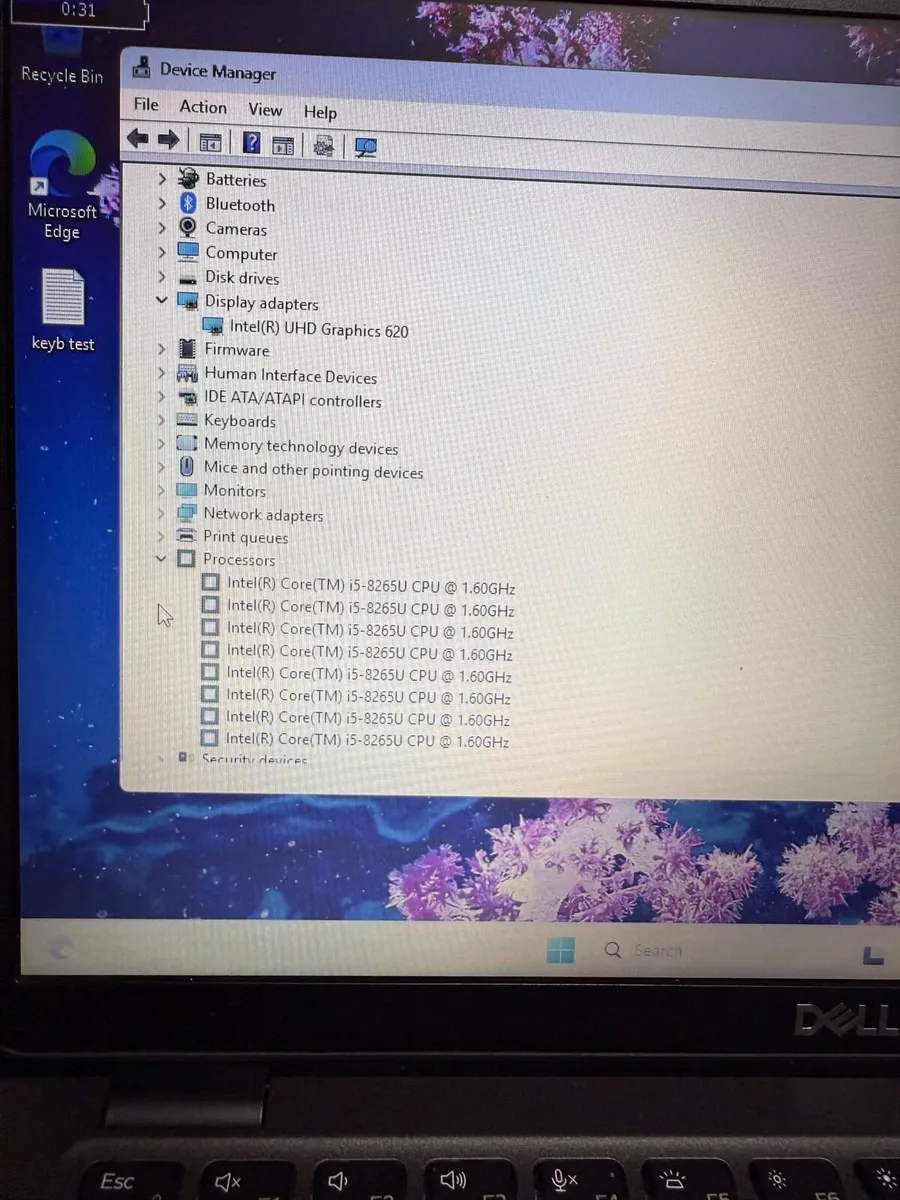Select the Intel UHD Graphics 620 device icon

point(212,326)
